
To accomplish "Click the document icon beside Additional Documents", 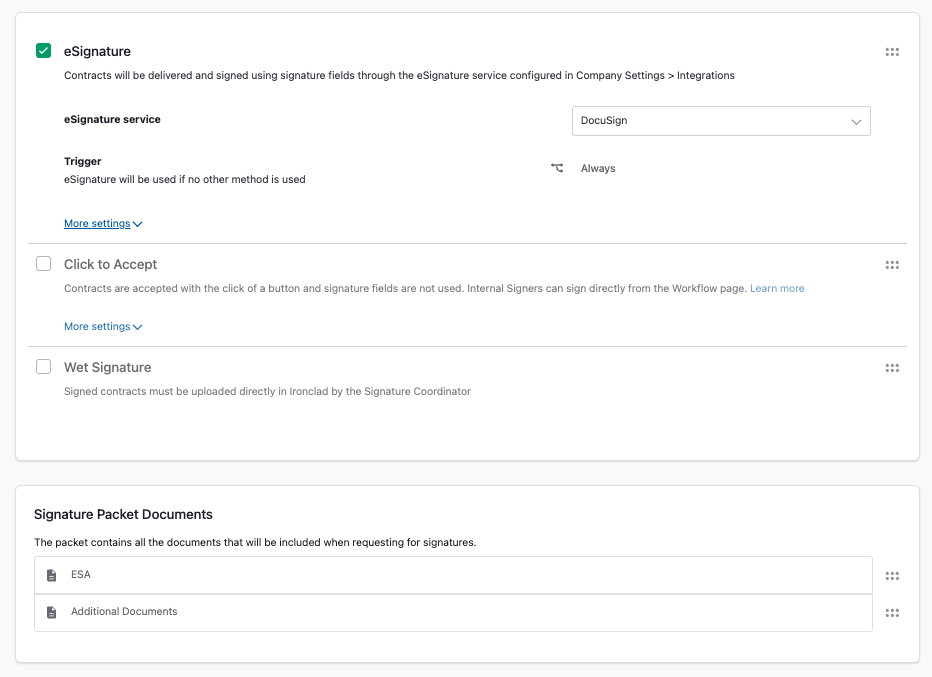I will 51,611.
